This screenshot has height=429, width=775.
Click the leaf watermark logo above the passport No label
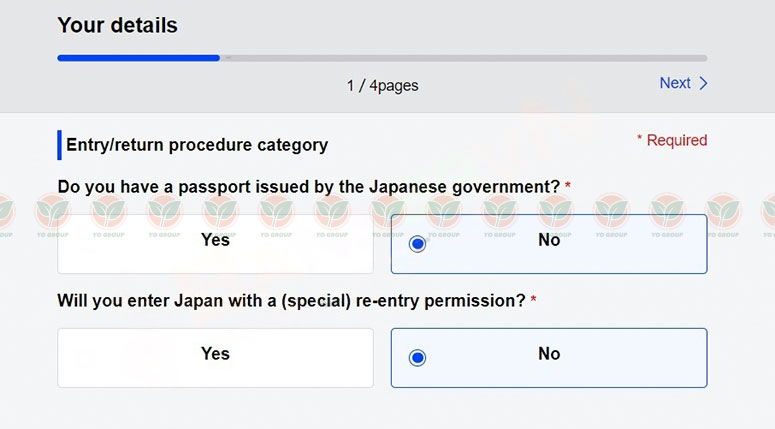click(x=556, y=211)
